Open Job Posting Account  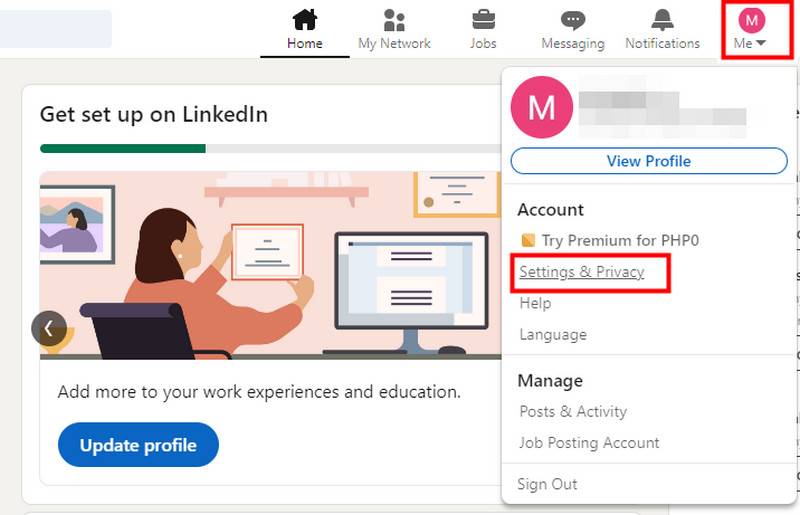coord(589,442)
